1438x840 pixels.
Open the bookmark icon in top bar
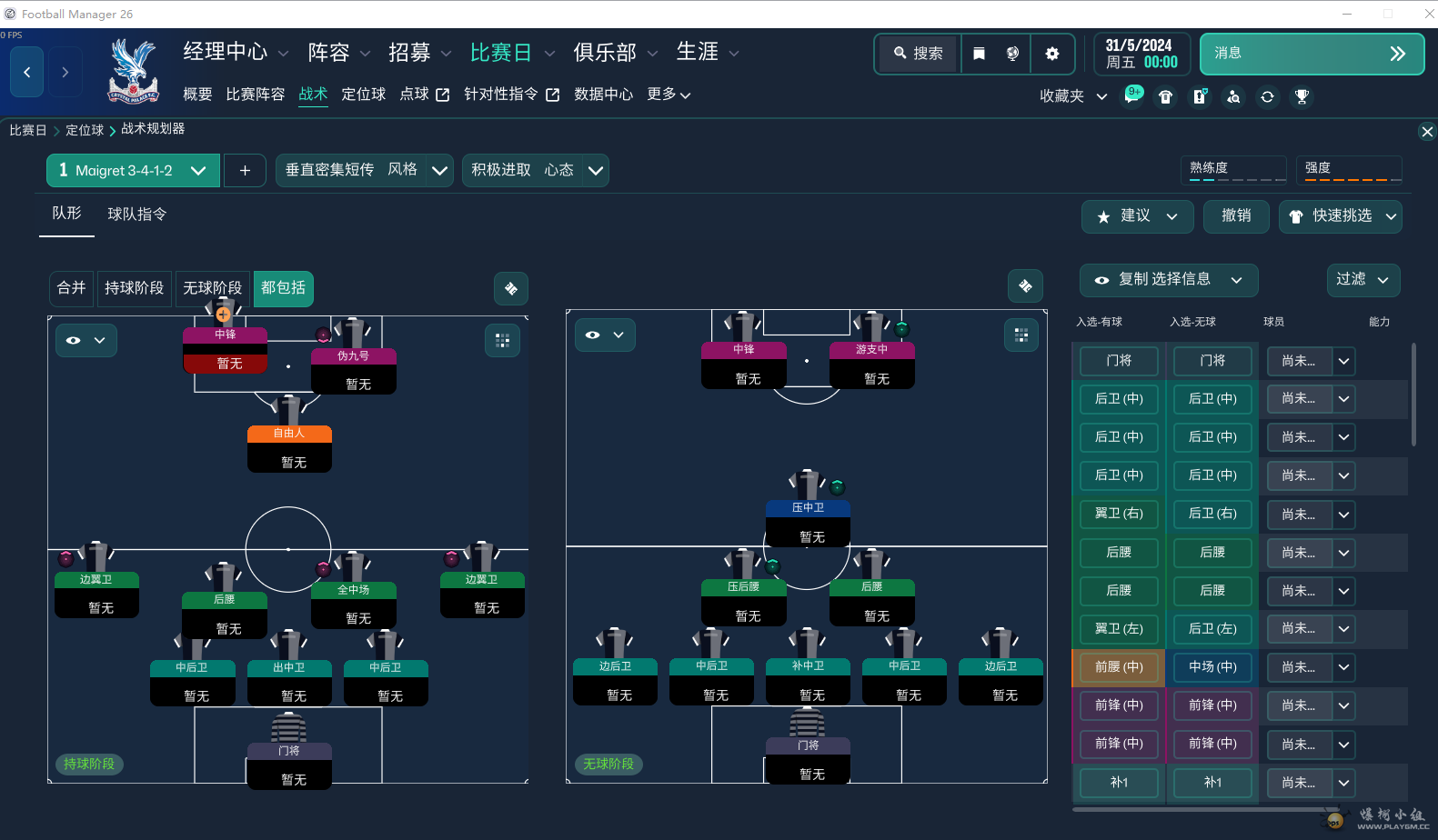979,54
